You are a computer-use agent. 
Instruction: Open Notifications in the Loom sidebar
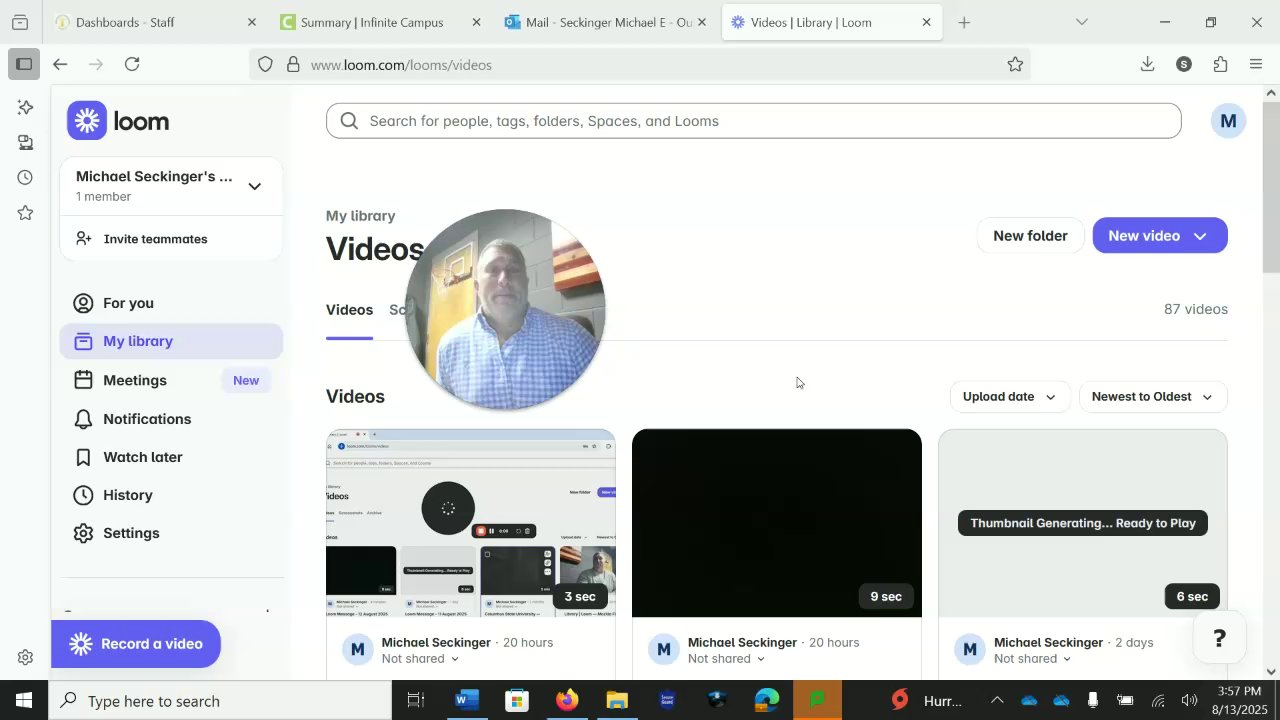pos(171,419)
